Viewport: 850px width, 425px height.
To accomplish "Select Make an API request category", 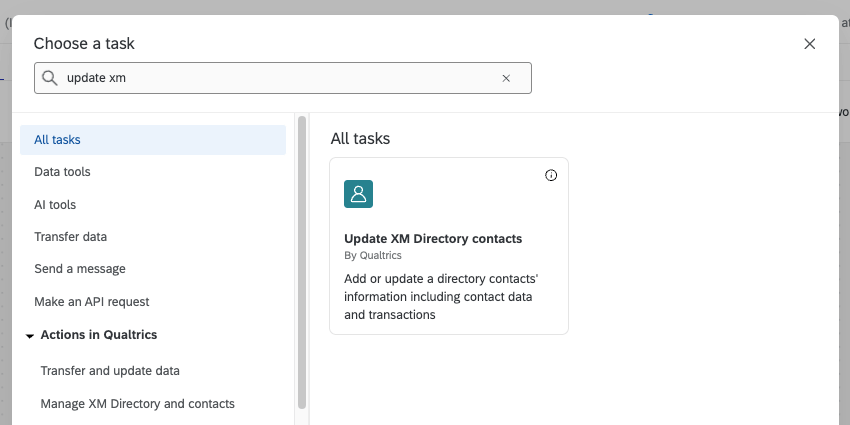I will (91, 301).
